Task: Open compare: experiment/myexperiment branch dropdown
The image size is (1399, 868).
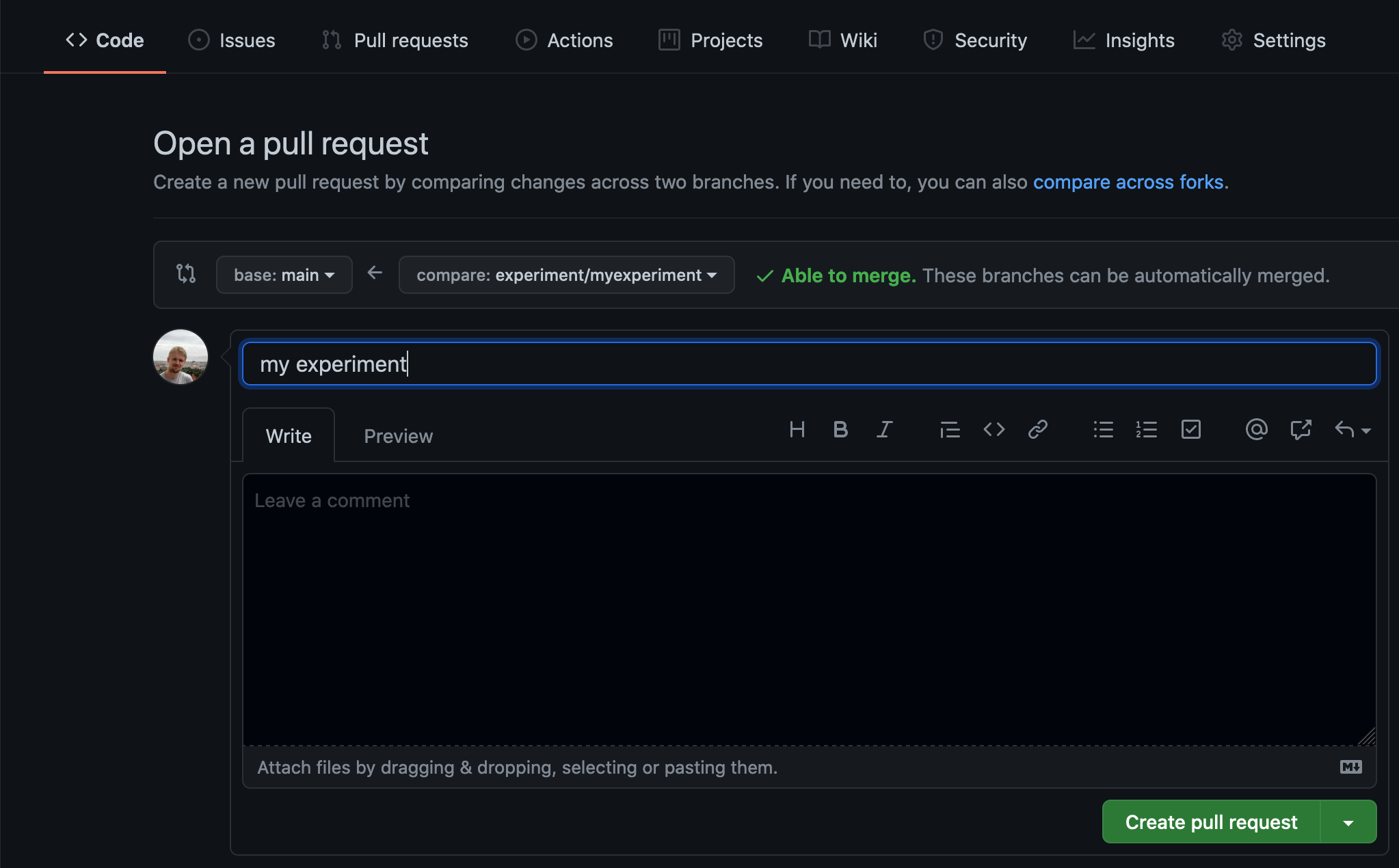Action: (x=566, y=275)
